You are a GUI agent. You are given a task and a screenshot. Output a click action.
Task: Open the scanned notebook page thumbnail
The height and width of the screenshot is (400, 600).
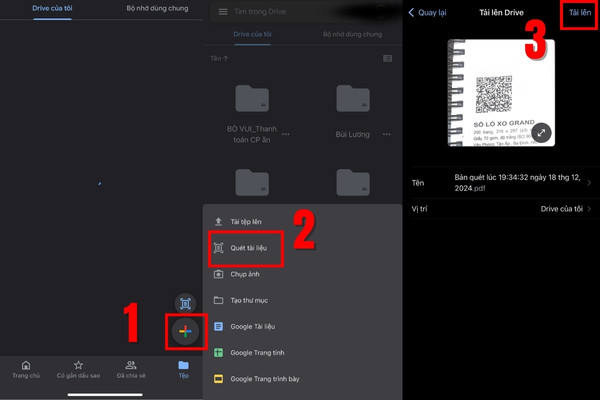501,93
